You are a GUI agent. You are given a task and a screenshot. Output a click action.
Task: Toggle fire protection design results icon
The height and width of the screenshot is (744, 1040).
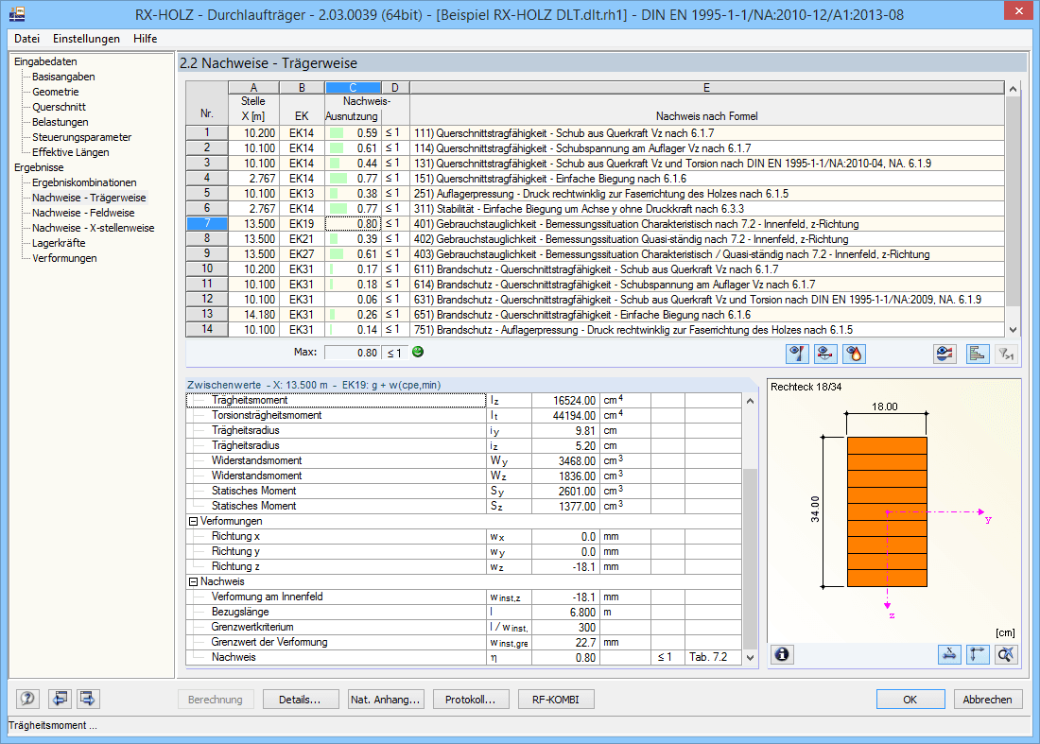(x=854, y=354)
